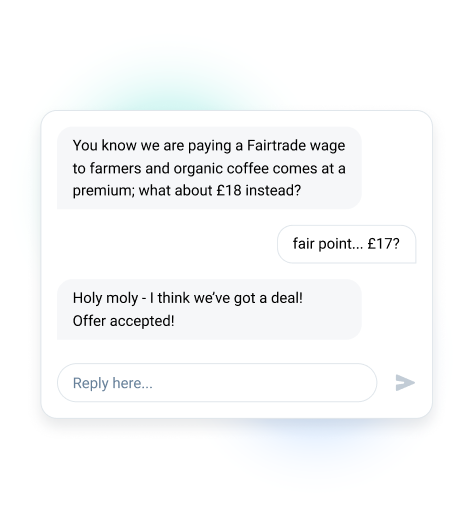Click the 'fair point...' words

[x=328, y=244]
